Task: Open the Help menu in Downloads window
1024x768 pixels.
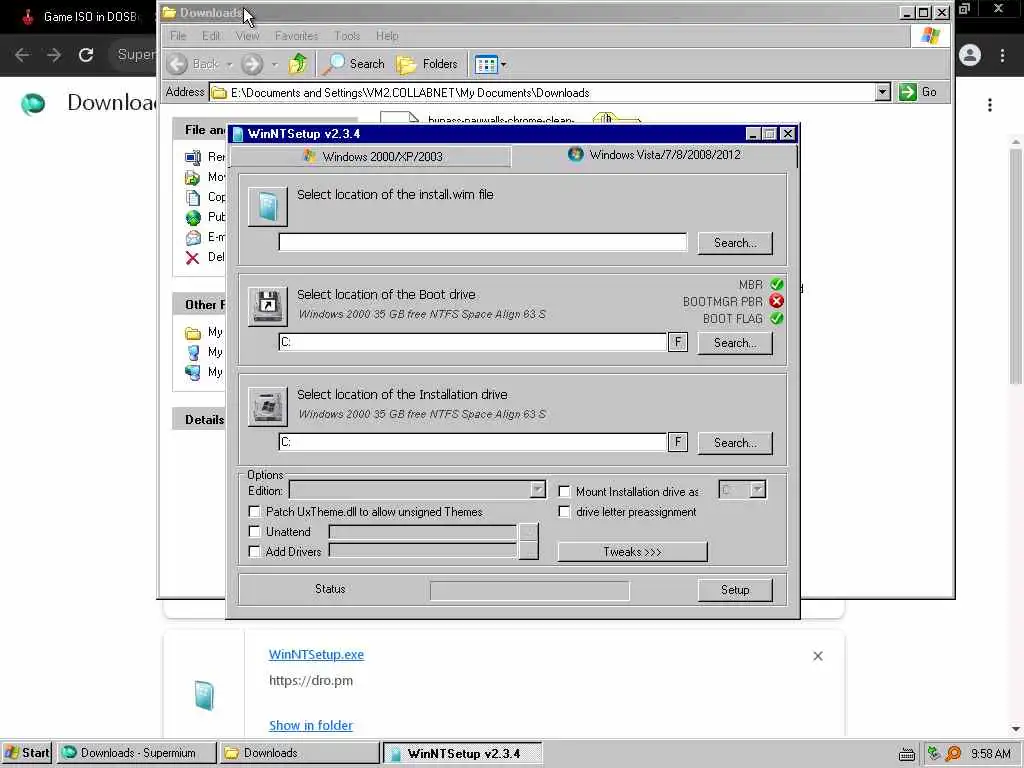Action: [387, 36]
